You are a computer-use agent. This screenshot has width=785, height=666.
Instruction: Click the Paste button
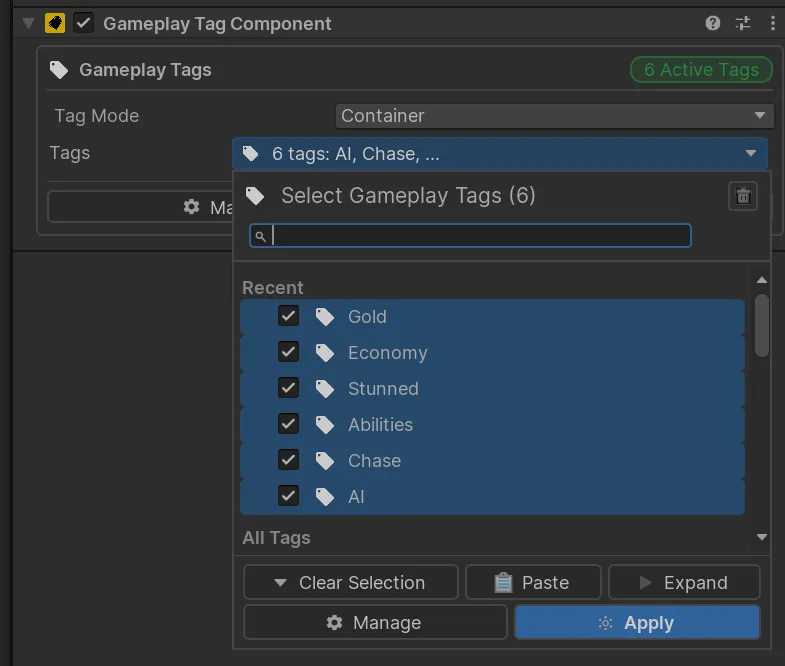click(533, 582)
